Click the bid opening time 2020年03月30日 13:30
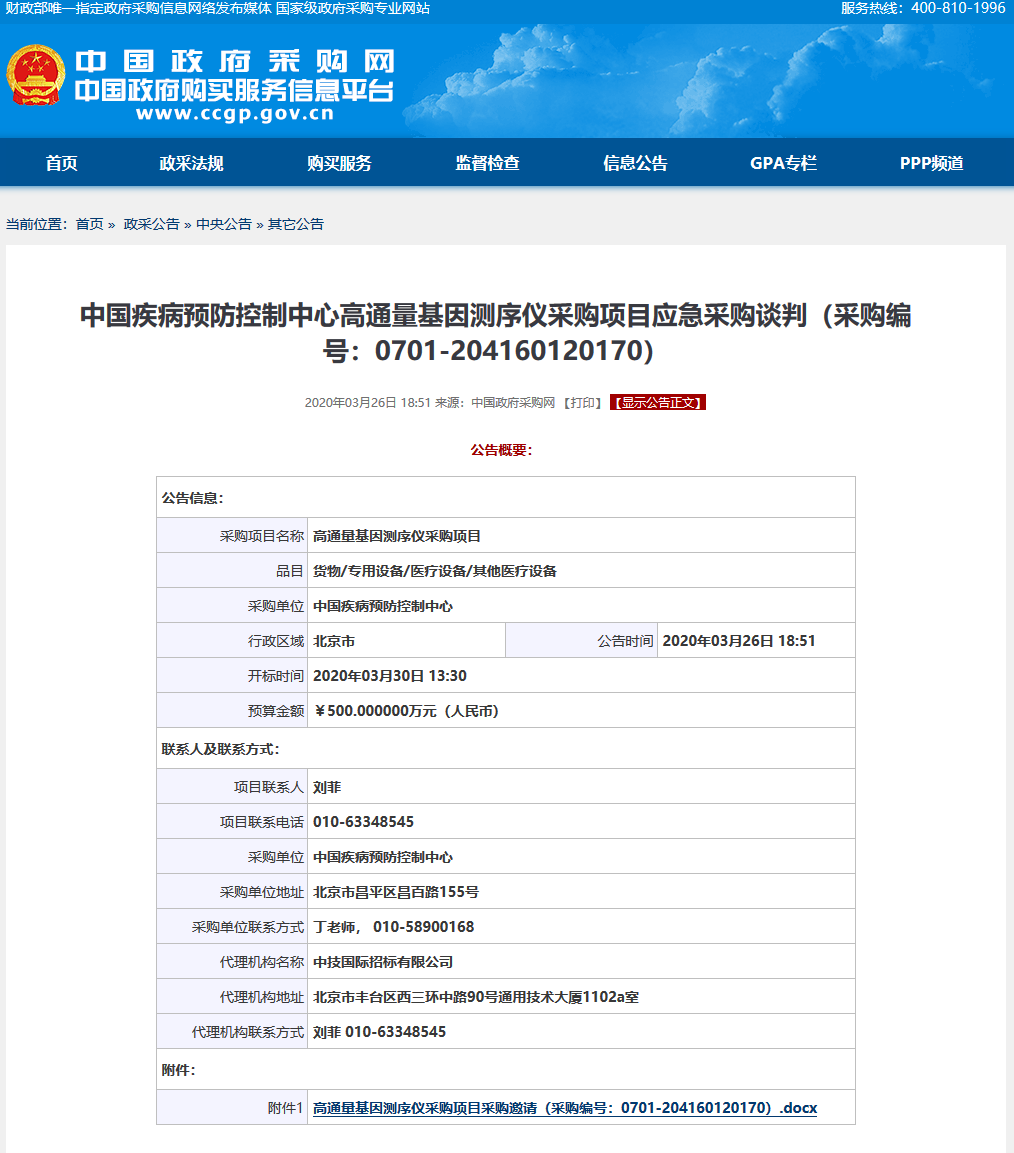1014x1153 pixels. 390,676
